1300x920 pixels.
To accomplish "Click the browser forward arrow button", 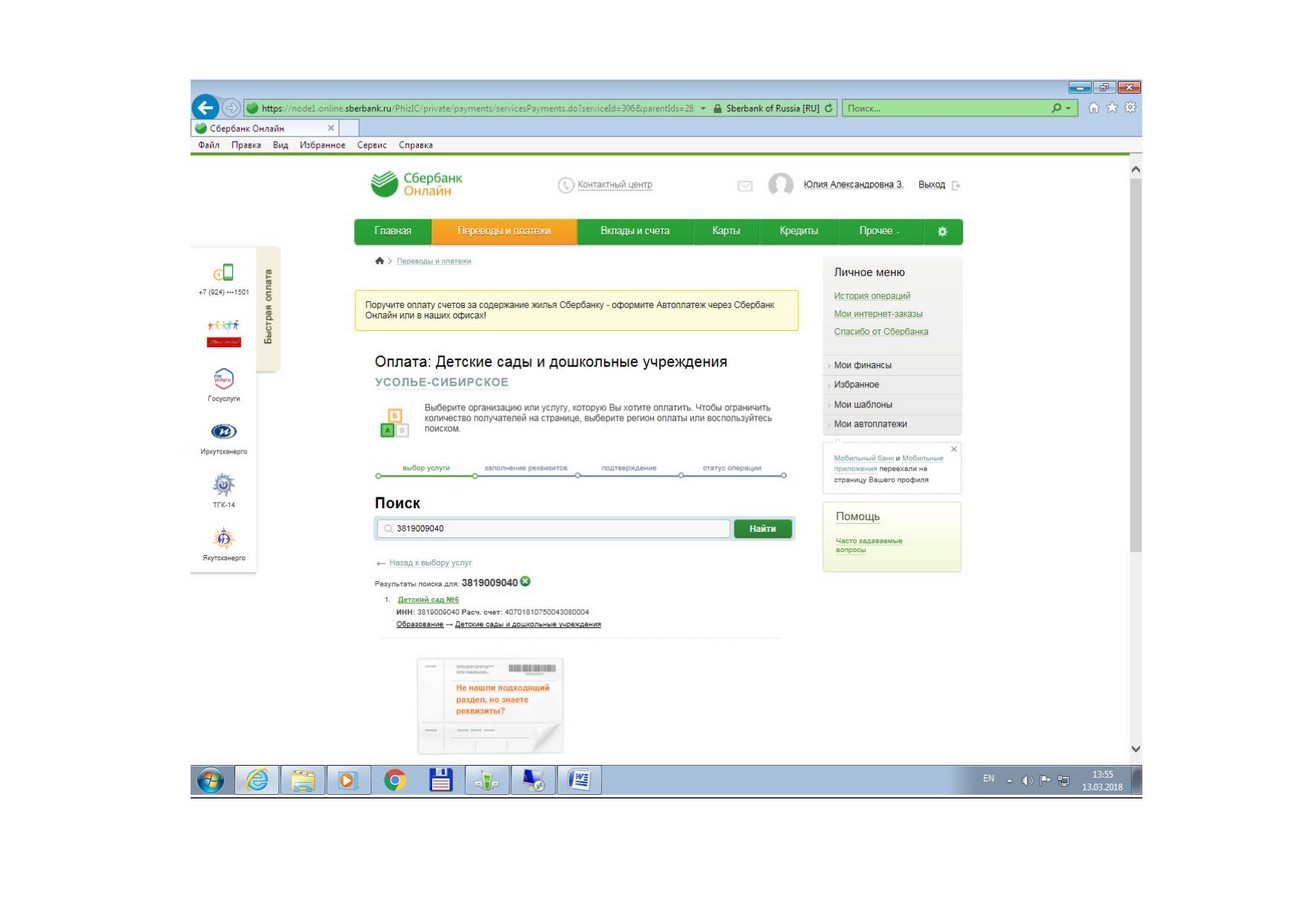I will click(231, 108).
